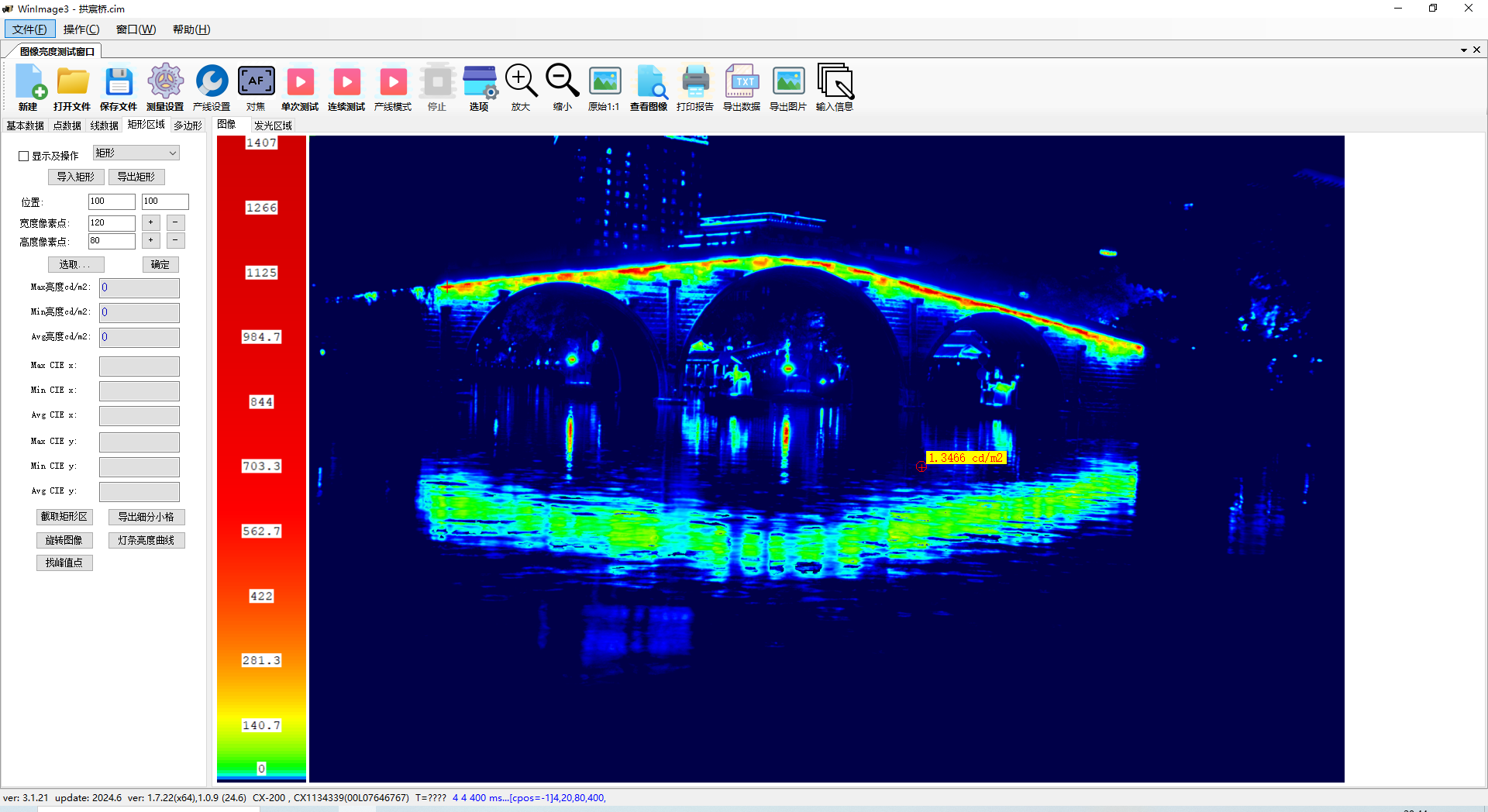Click the second 位置 input field
The height and width of the screenshot is (812, 1488).
tap(165, 201)
